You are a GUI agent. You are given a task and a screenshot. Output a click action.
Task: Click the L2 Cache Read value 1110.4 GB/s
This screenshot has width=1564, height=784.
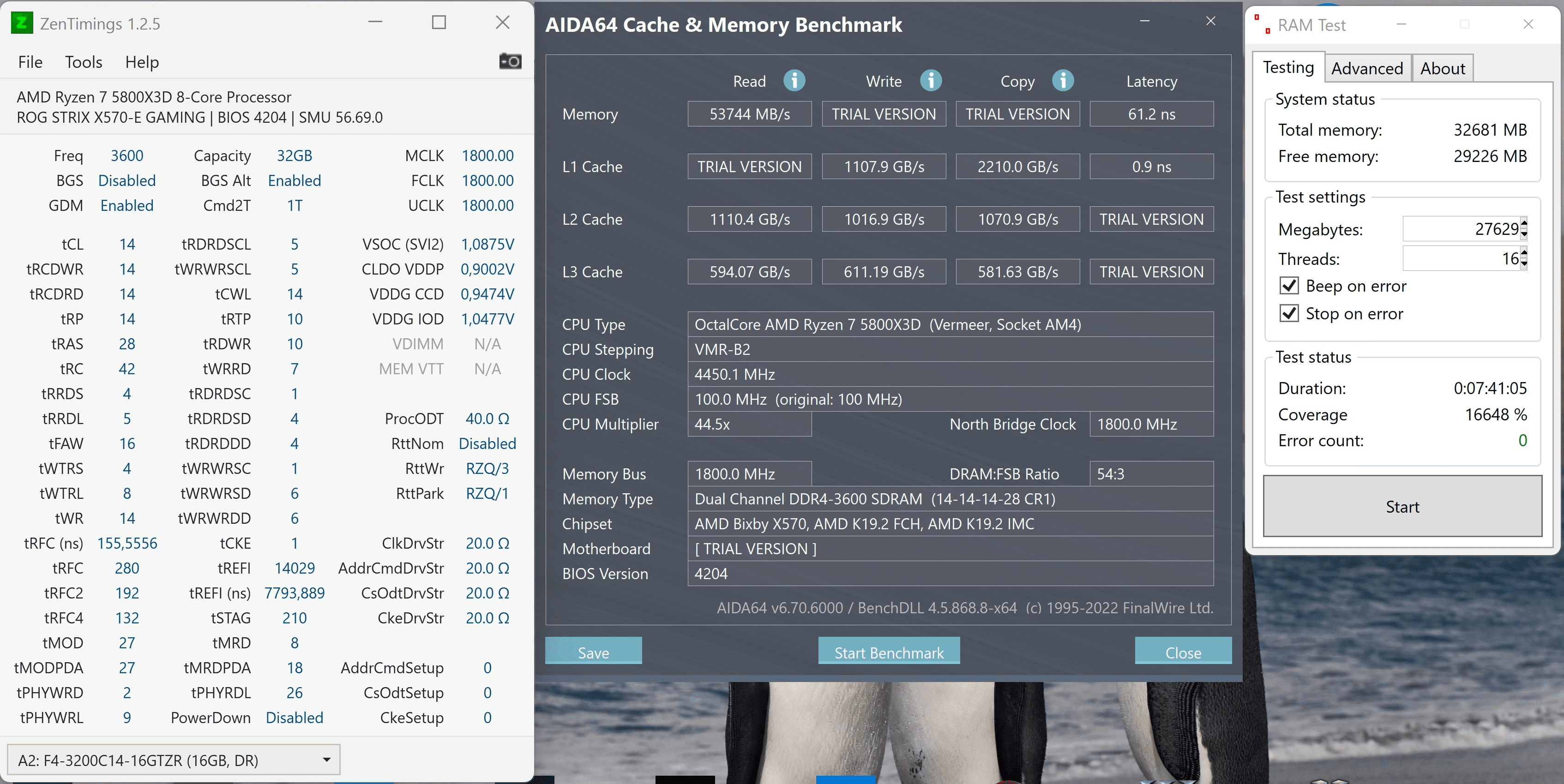750,219
